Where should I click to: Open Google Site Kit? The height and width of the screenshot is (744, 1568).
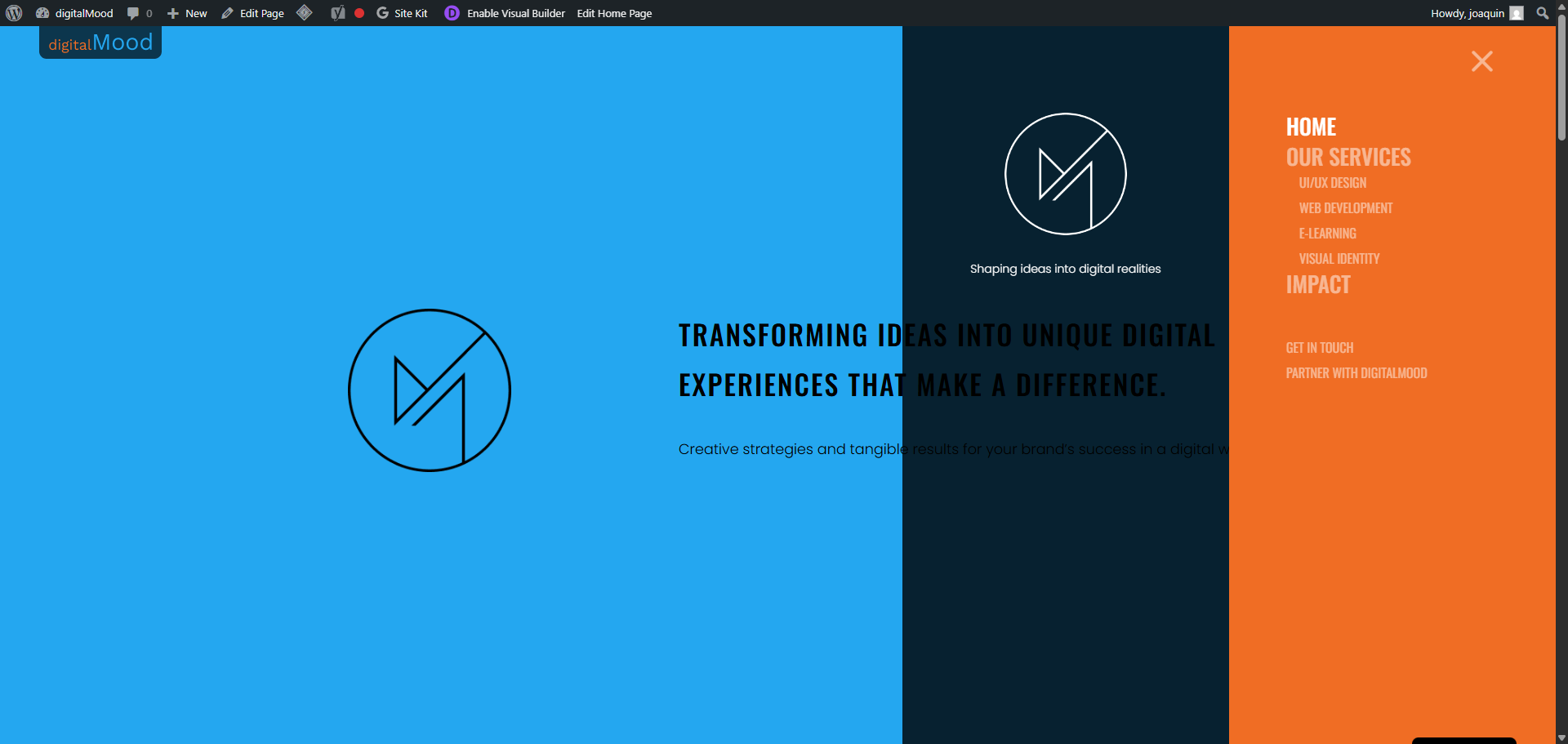(402, 13)
